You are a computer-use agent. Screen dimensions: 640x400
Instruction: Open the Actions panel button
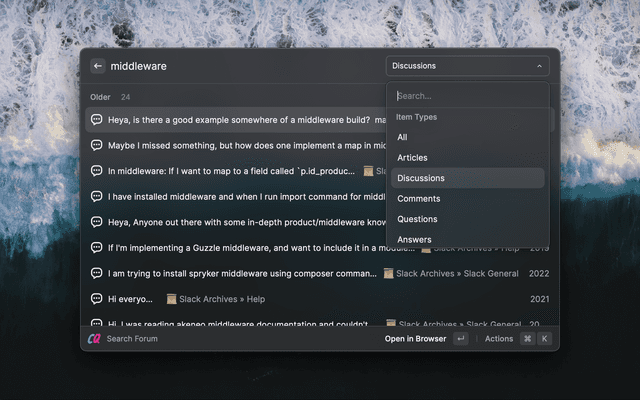tap(498, 339)
